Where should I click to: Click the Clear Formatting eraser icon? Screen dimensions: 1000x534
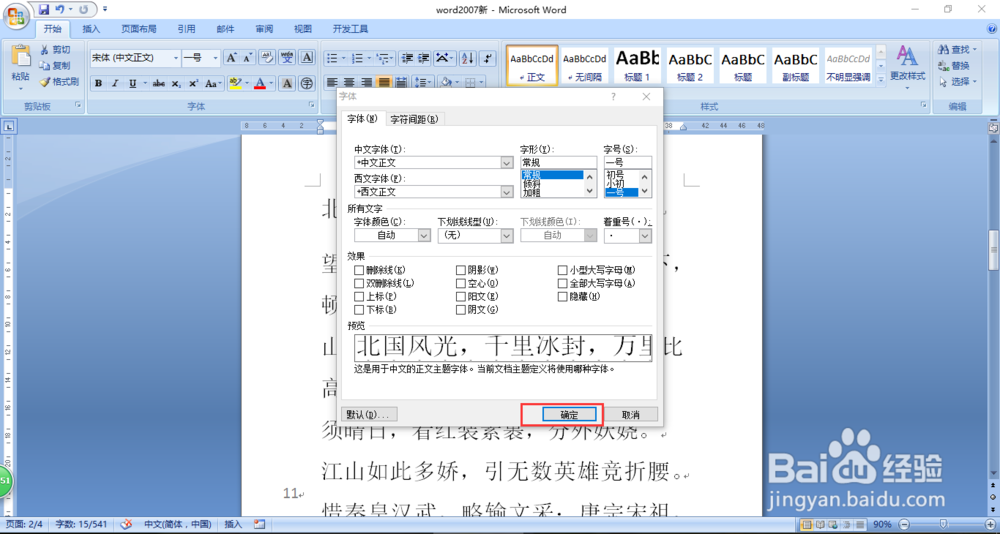coord(268,58)
